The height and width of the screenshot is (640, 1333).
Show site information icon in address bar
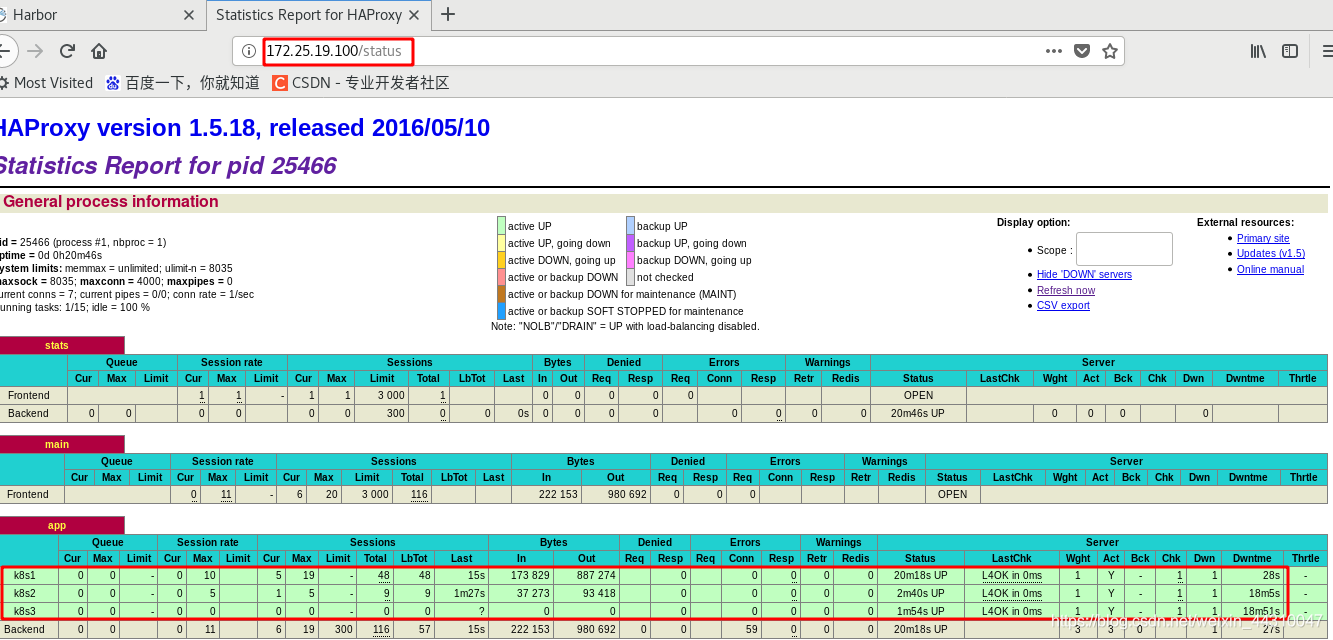click(x=249, y=51)
